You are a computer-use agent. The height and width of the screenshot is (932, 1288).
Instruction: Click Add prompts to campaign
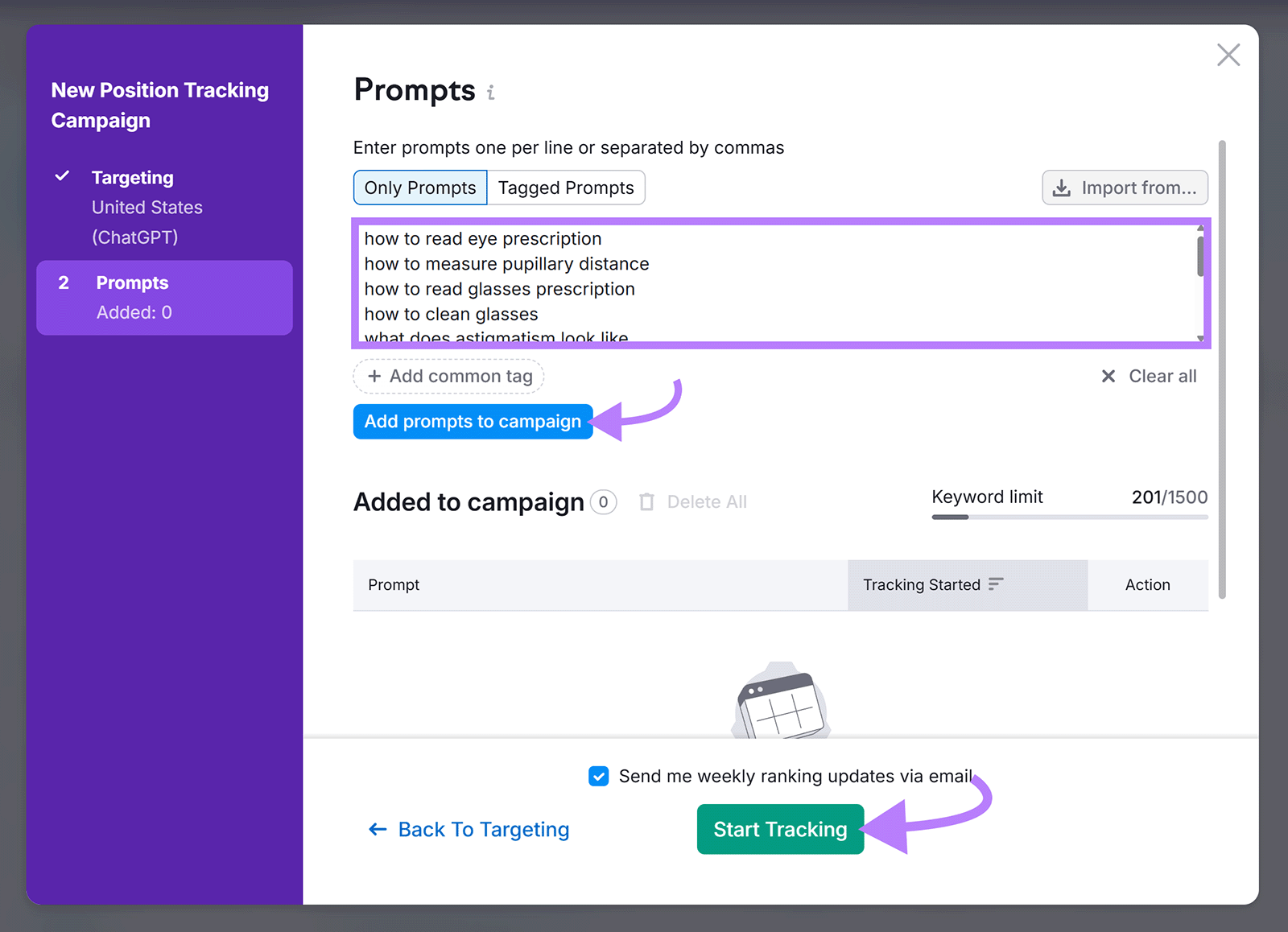[x=473, y=421]
